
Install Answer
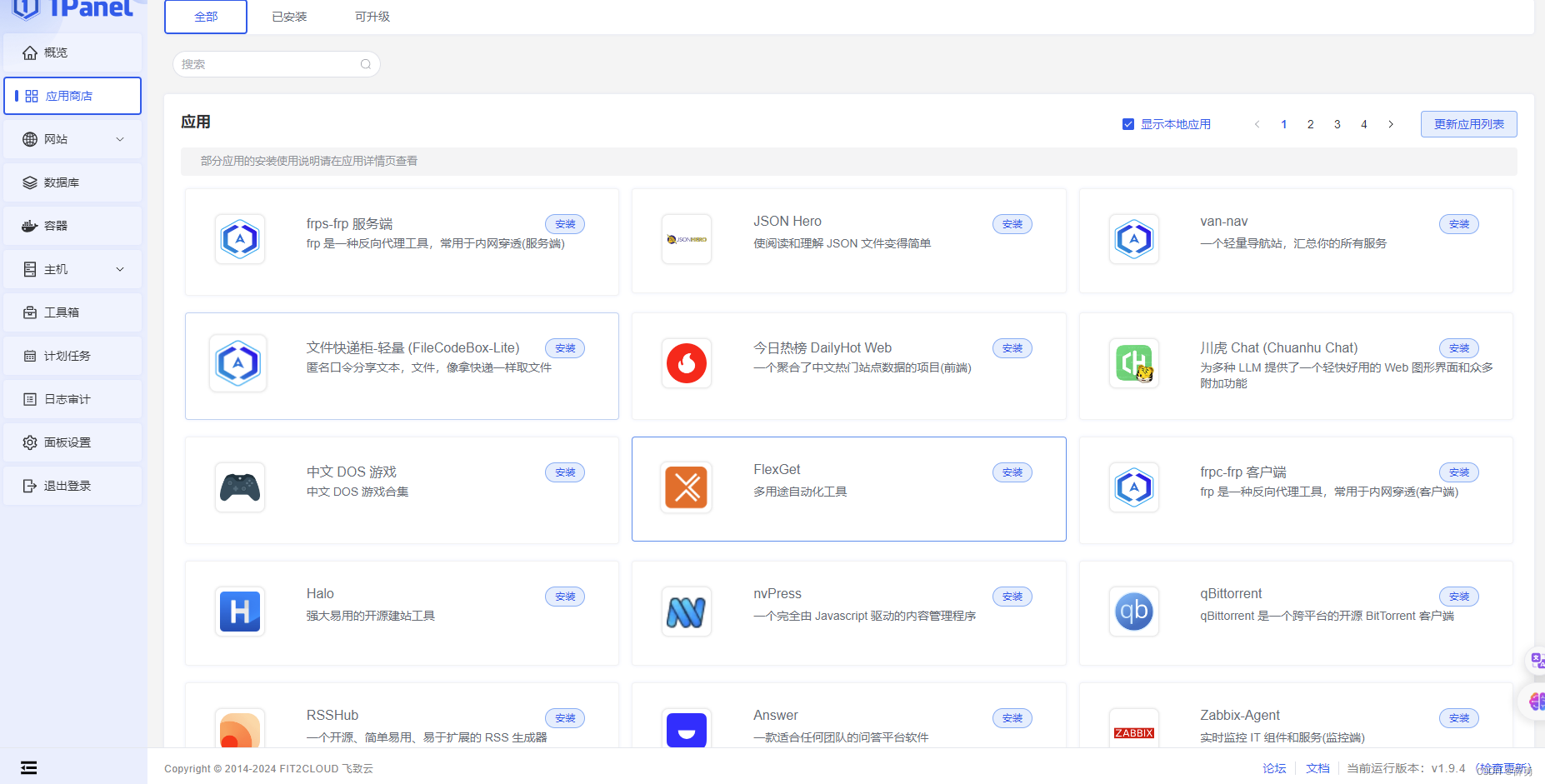[x=1012, y=718]
